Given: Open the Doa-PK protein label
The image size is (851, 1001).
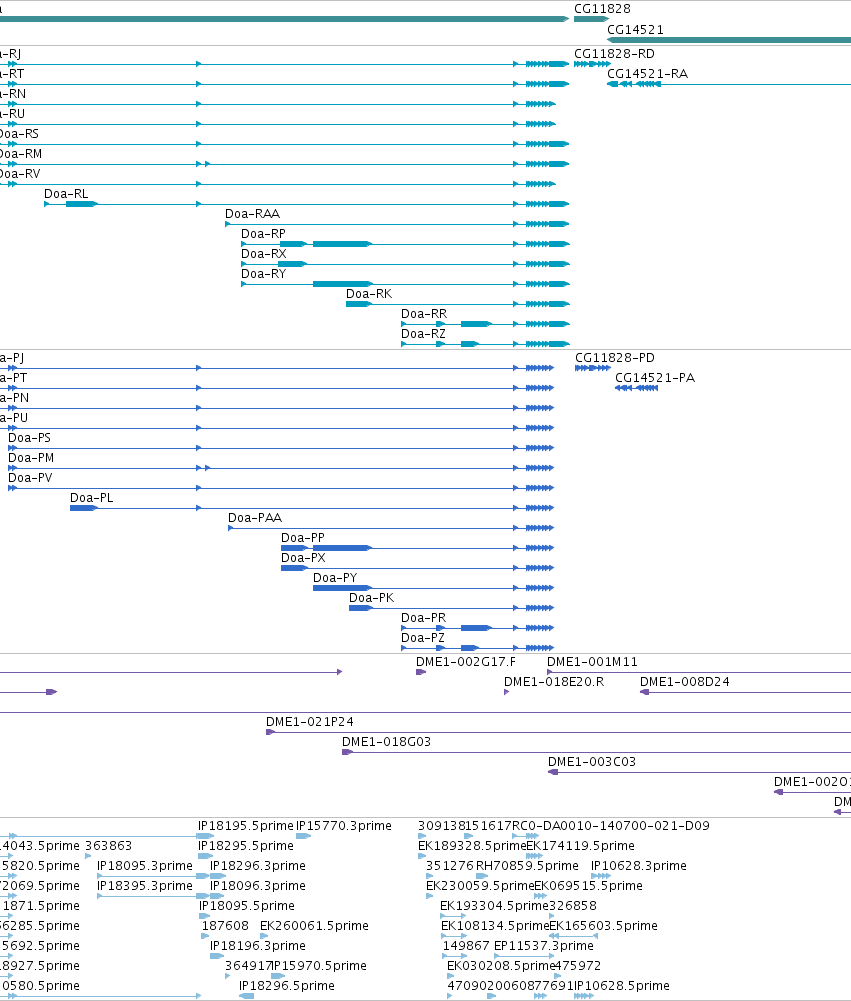Looking at the screenshot, I should pyautogui.click(x=372, y=598).
